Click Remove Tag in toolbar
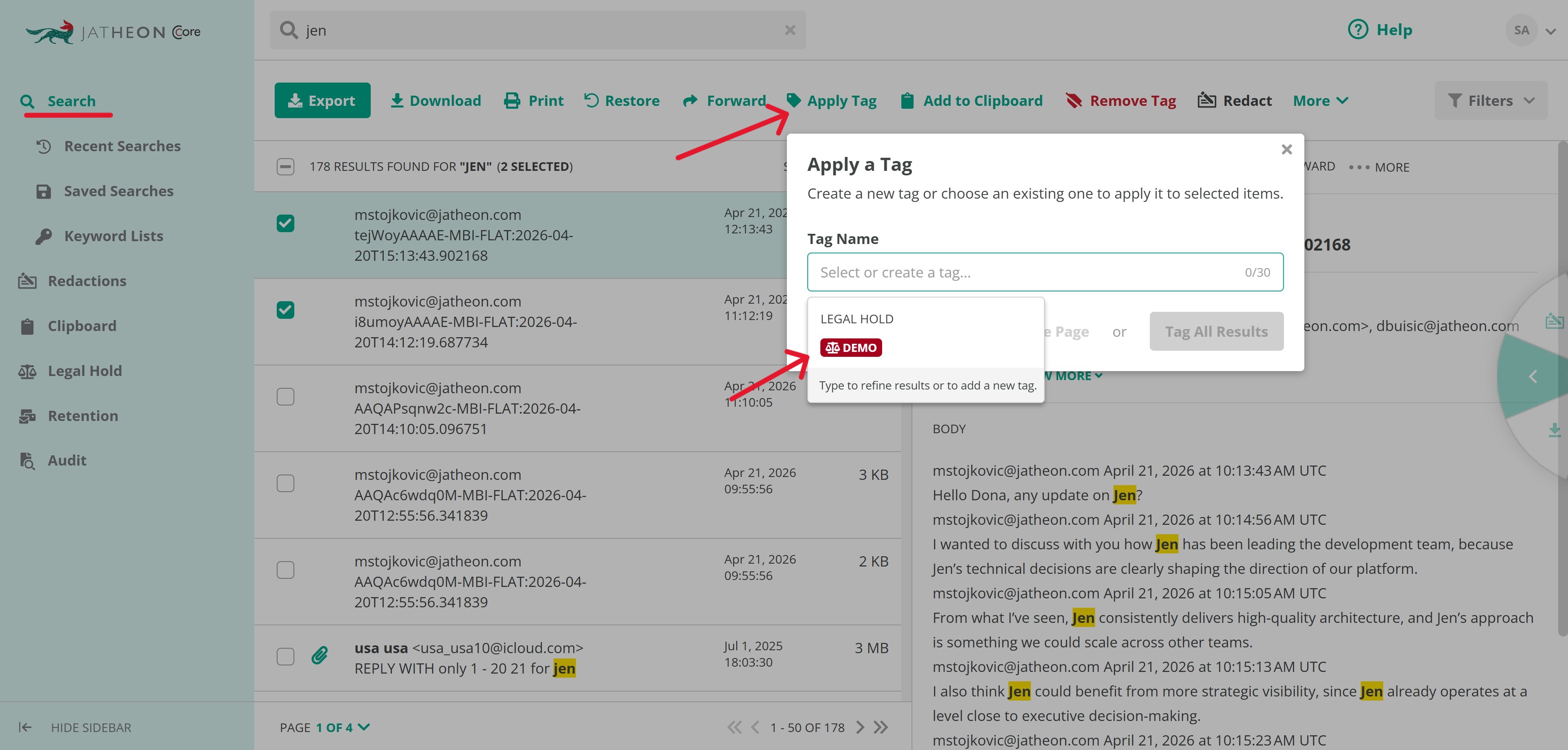Viewport: 1568px width, 750px height. click(x=1120, y=101)
